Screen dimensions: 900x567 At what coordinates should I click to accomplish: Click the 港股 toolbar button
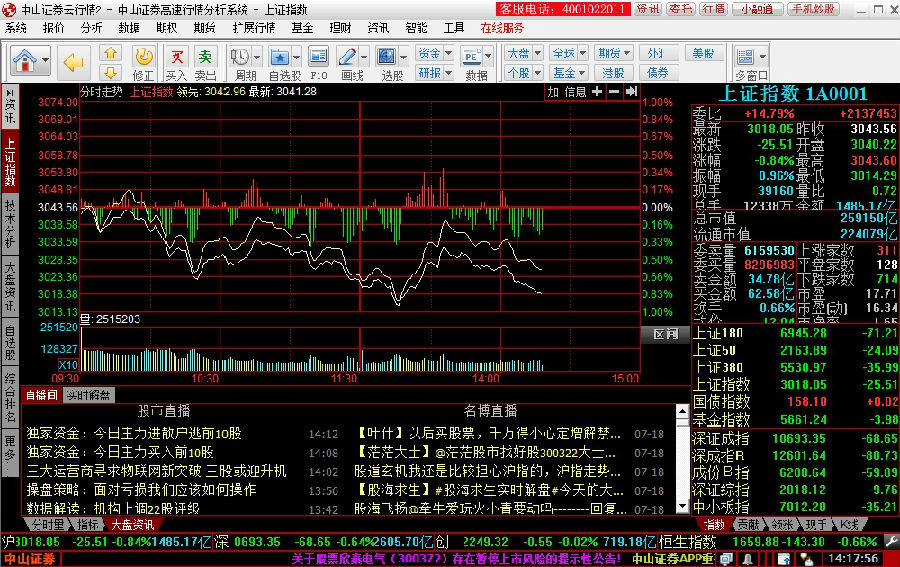click(613, 73)
